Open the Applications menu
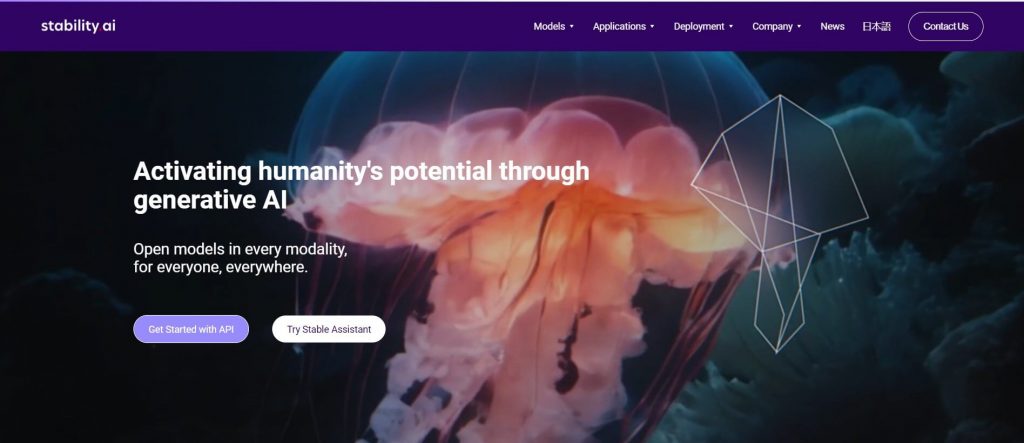This screenshot has width=1024, height=443. click(x=619, y=27)
